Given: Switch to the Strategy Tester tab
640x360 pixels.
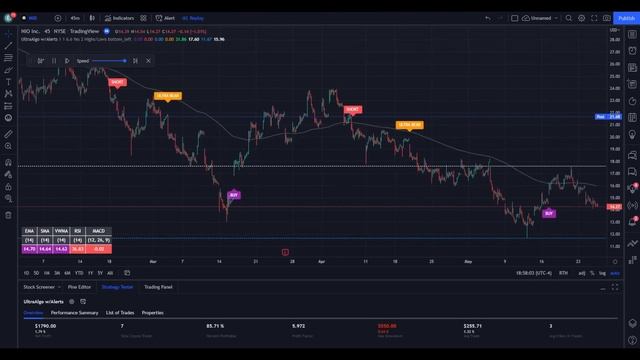Looking at the screenshot, I should (117, 287).
